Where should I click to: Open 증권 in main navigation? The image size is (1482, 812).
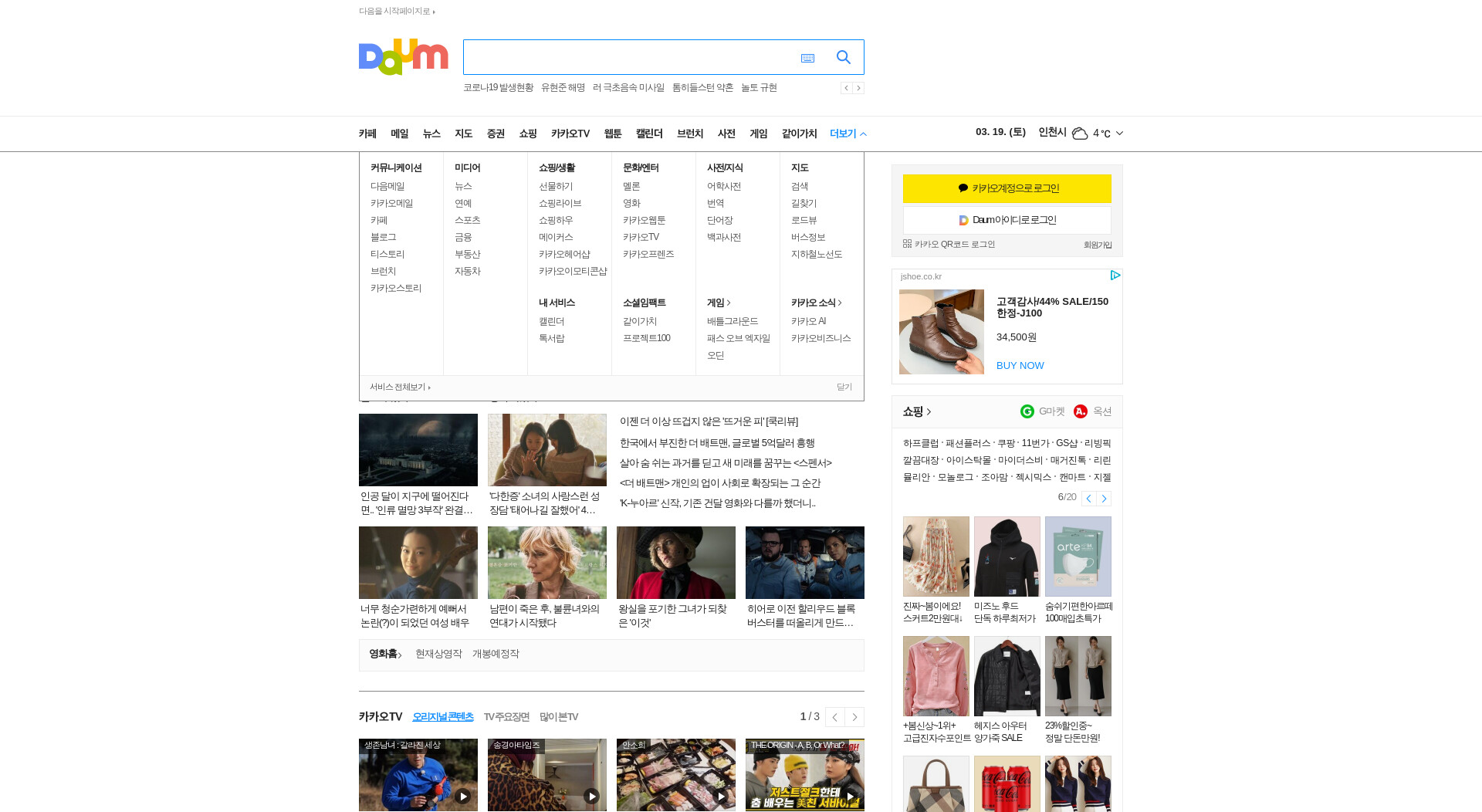(x=496, y=134)
